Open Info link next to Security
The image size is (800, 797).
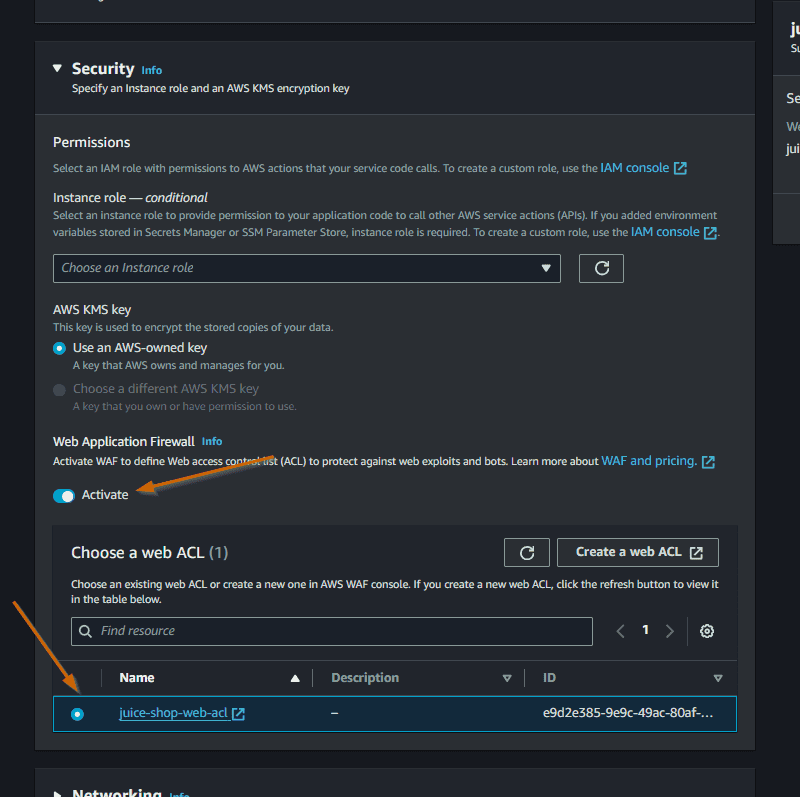[151, 70]
